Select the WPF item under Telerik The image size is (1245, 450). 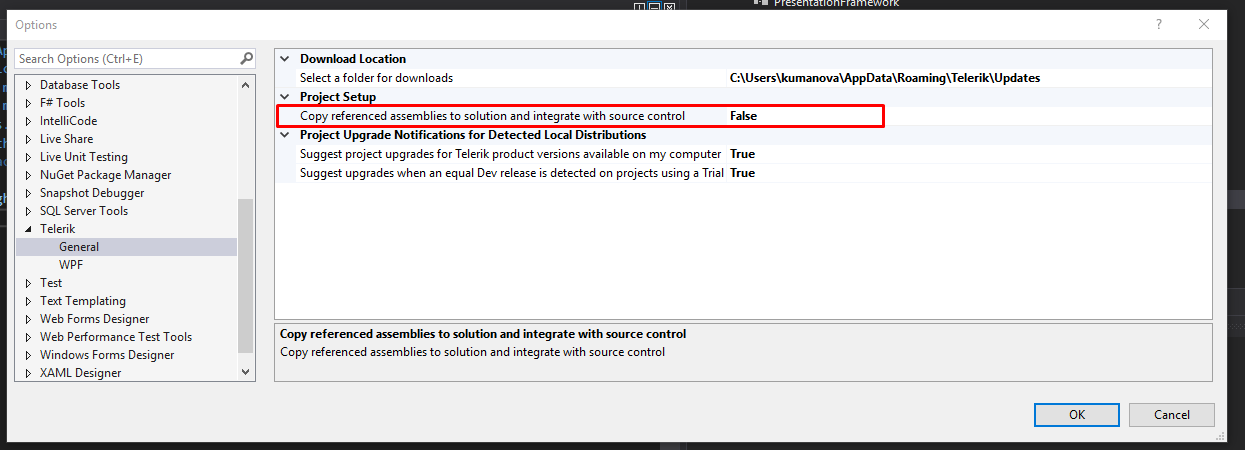70,265
